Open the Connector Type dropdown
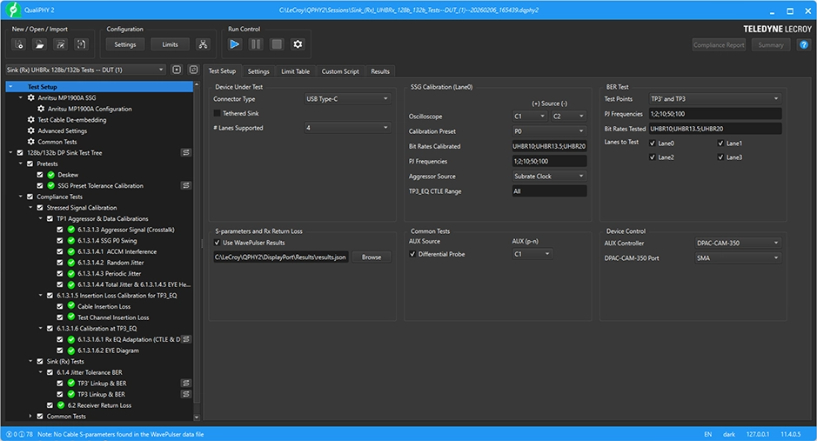Image resolution: width=817 pixels, height=441 pixels. [x=346, y=99]
